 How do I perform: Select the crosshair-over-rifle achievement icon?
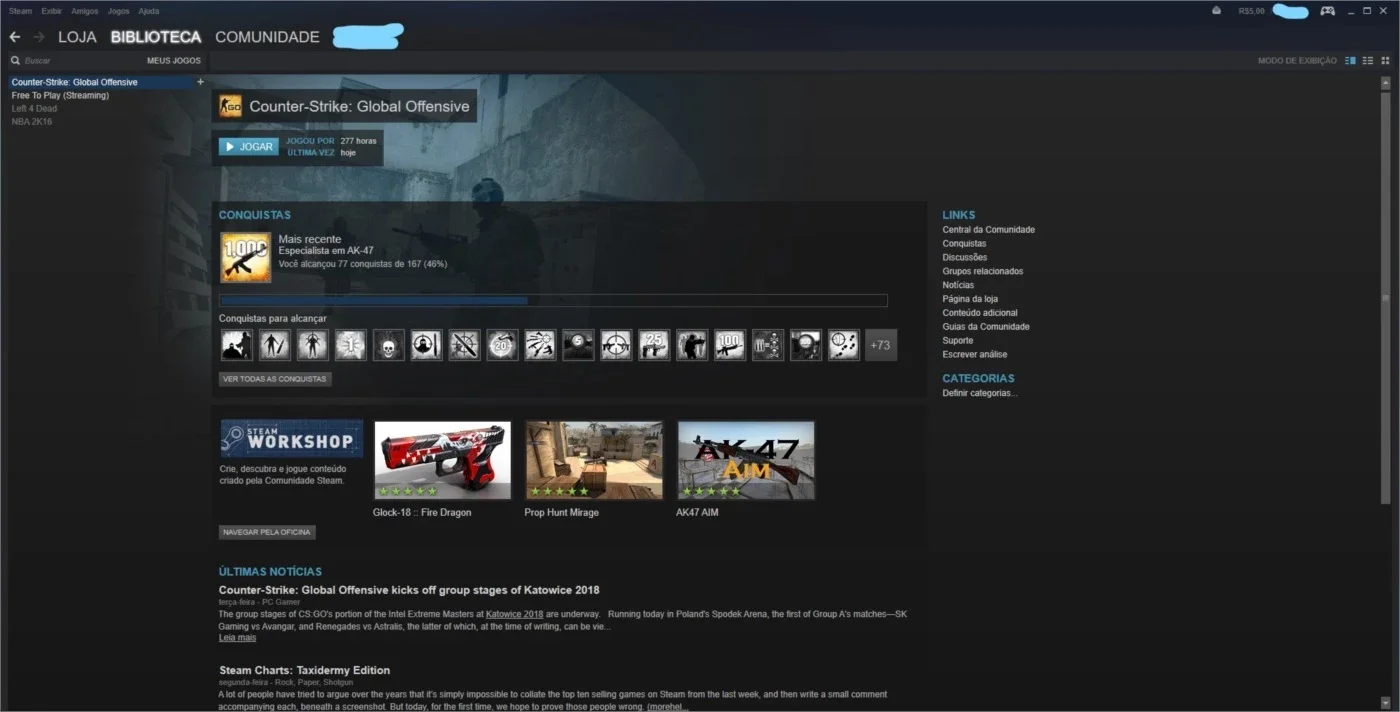click(616, 345)
